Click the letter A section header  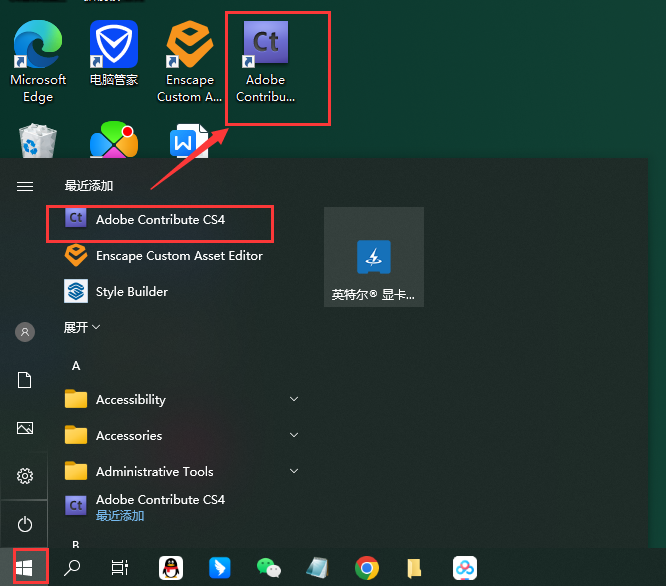coord(76,366)
